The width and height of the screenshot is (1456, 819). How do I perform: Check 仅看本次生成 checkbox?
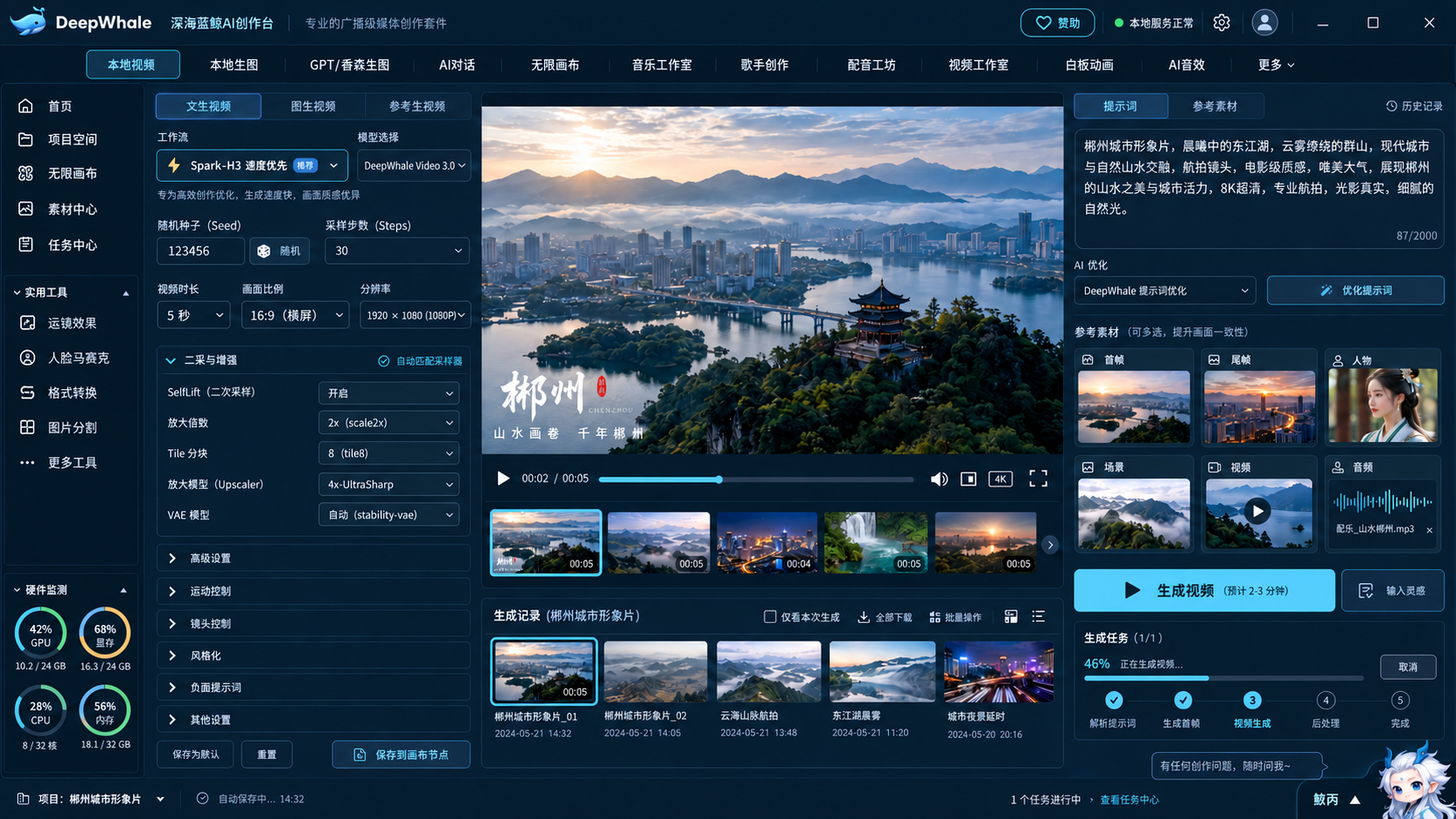770,616
